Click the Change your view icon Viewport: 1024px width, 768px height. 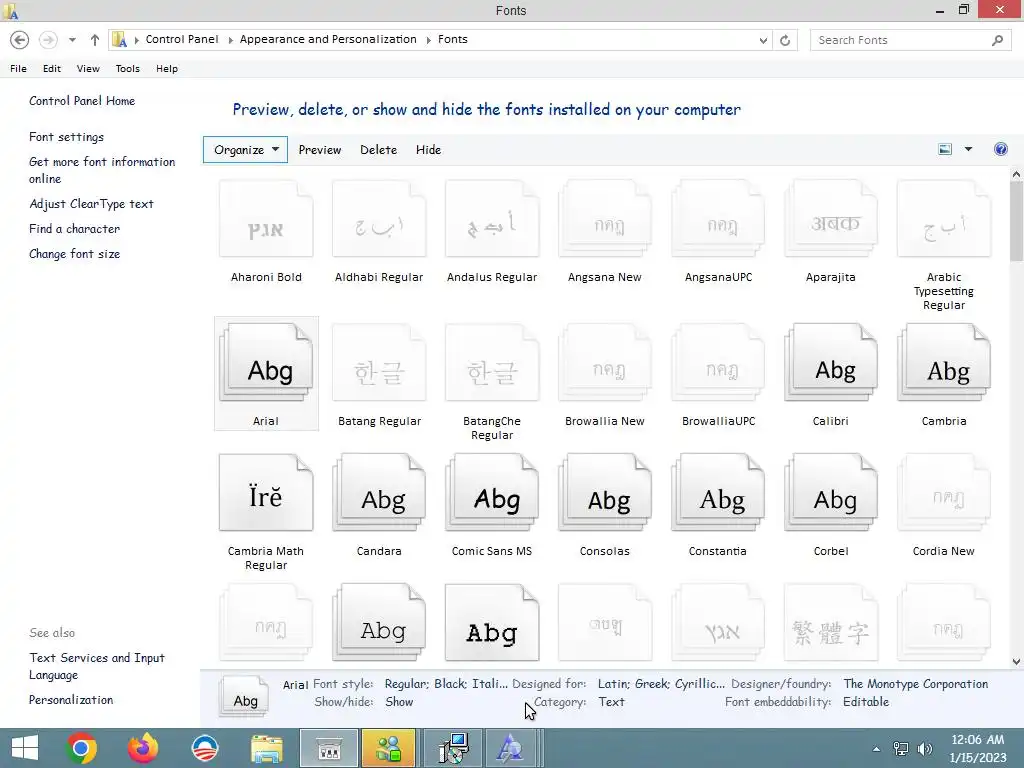point(945,150)
